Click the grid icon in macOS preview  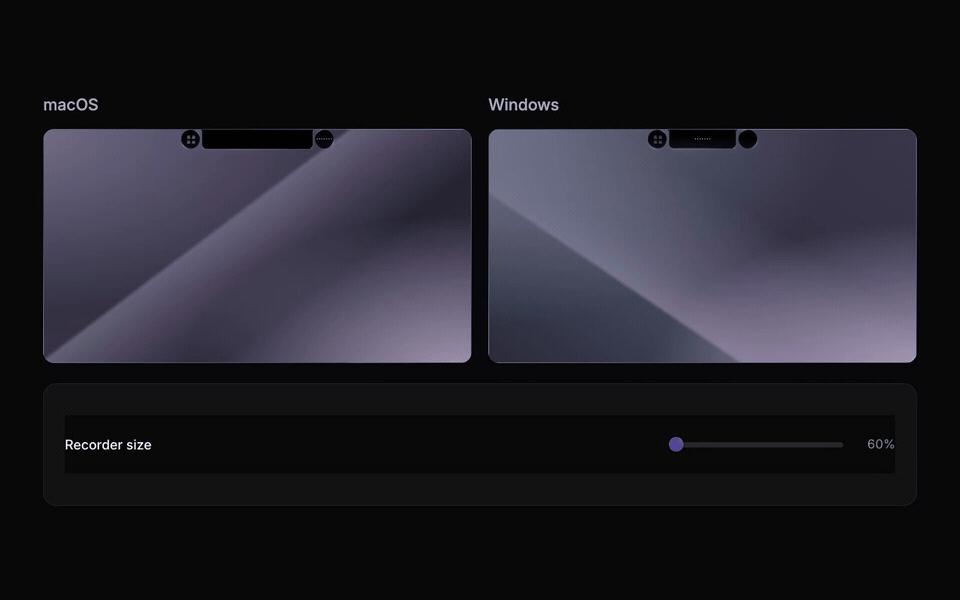tap(190, 139)
